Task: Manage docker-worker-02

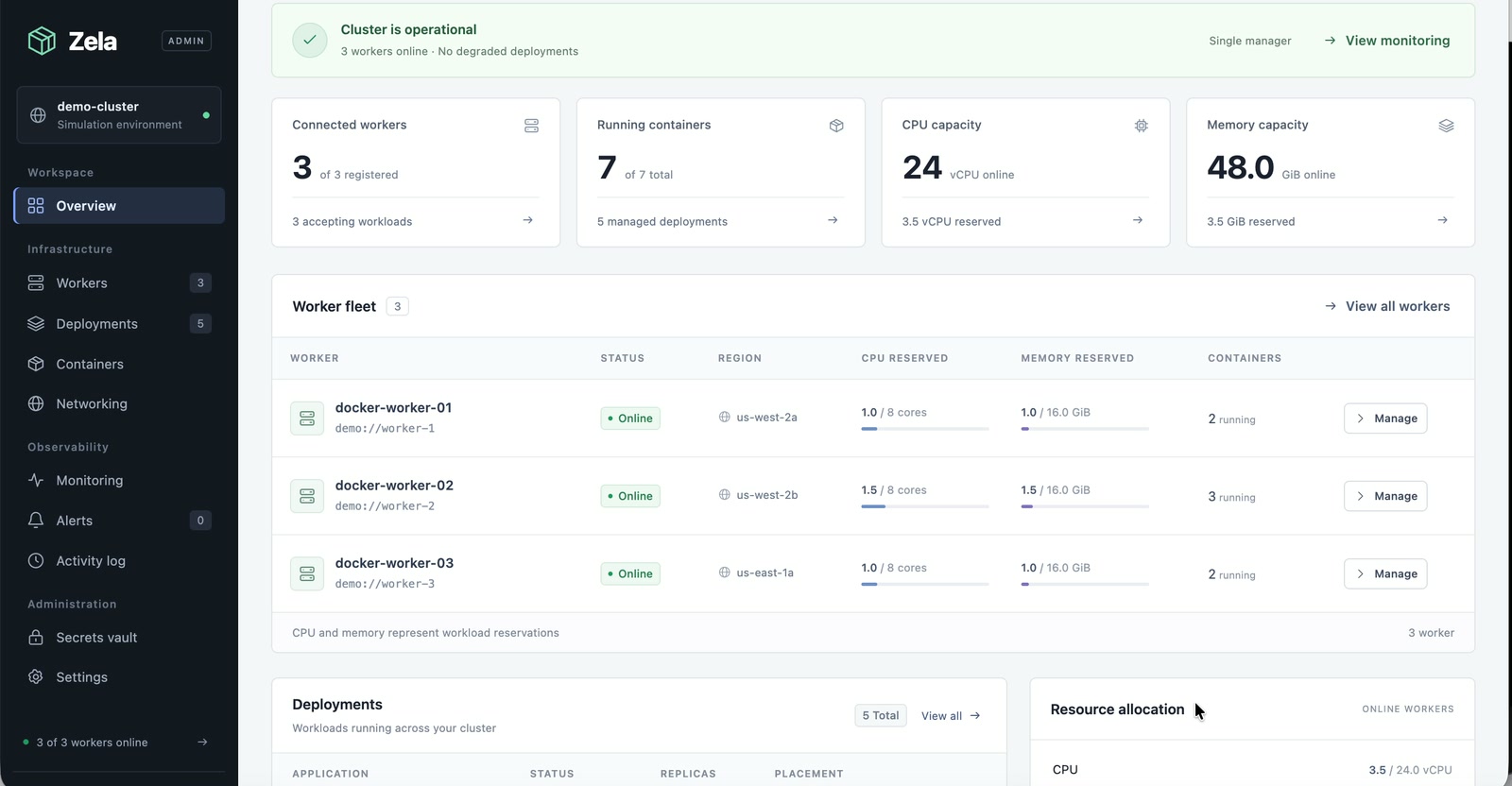Action: [1385, 496]
